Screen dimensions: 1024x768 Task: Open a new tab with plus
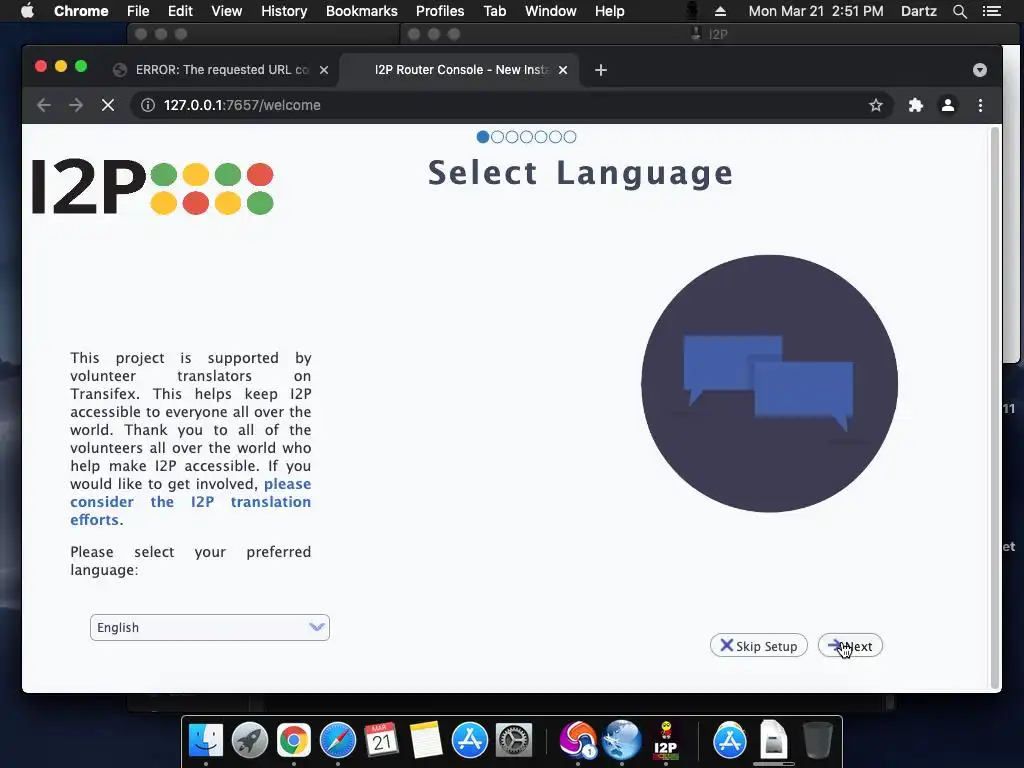coord(601,70)
